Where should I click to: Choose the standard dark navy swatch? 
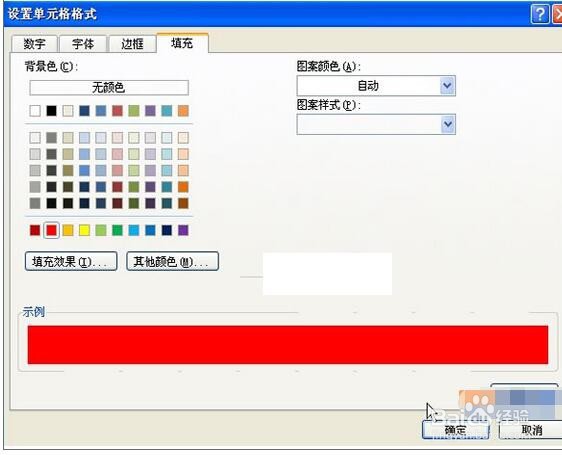pos(167,230)
